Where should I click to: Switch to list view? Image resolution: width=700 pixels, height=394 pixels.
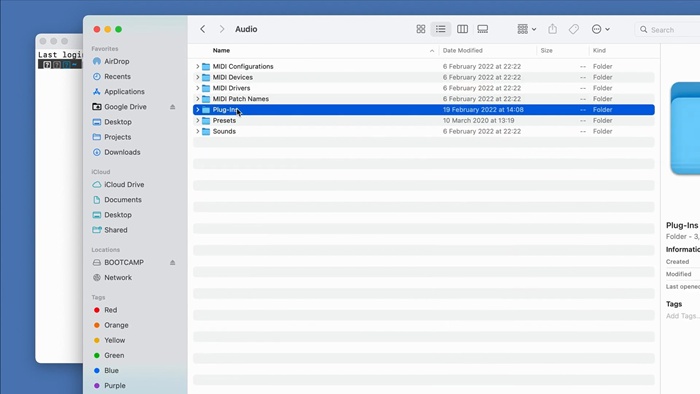point(441,29)
